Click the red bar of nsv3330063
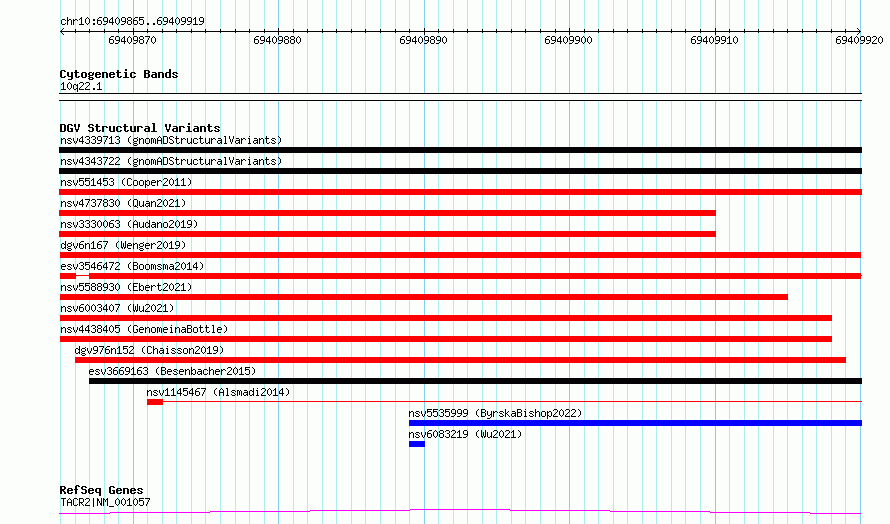890x524 pixels. (387, 234)
